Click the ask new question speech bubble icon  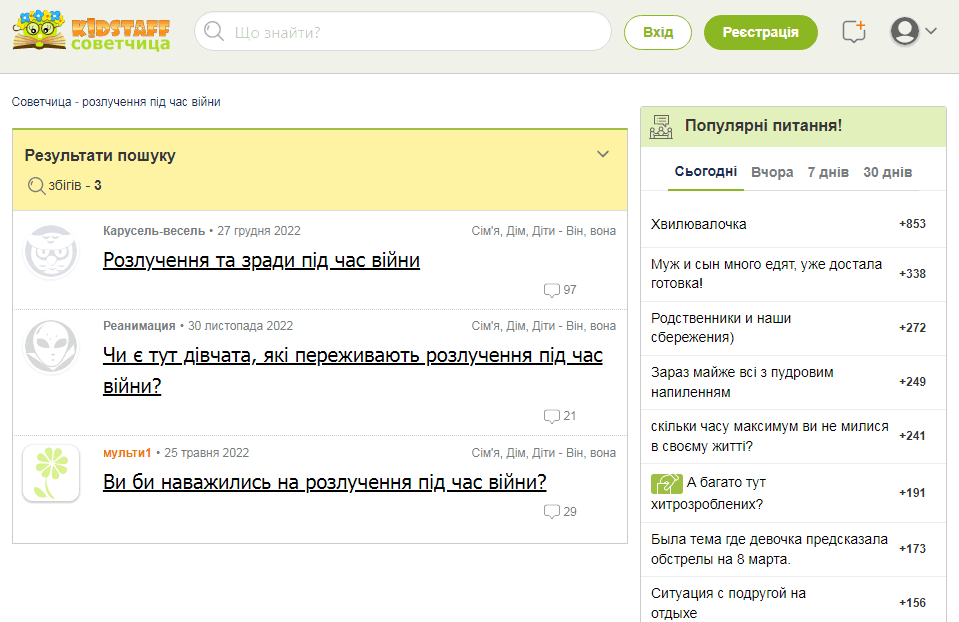point(854,31)
